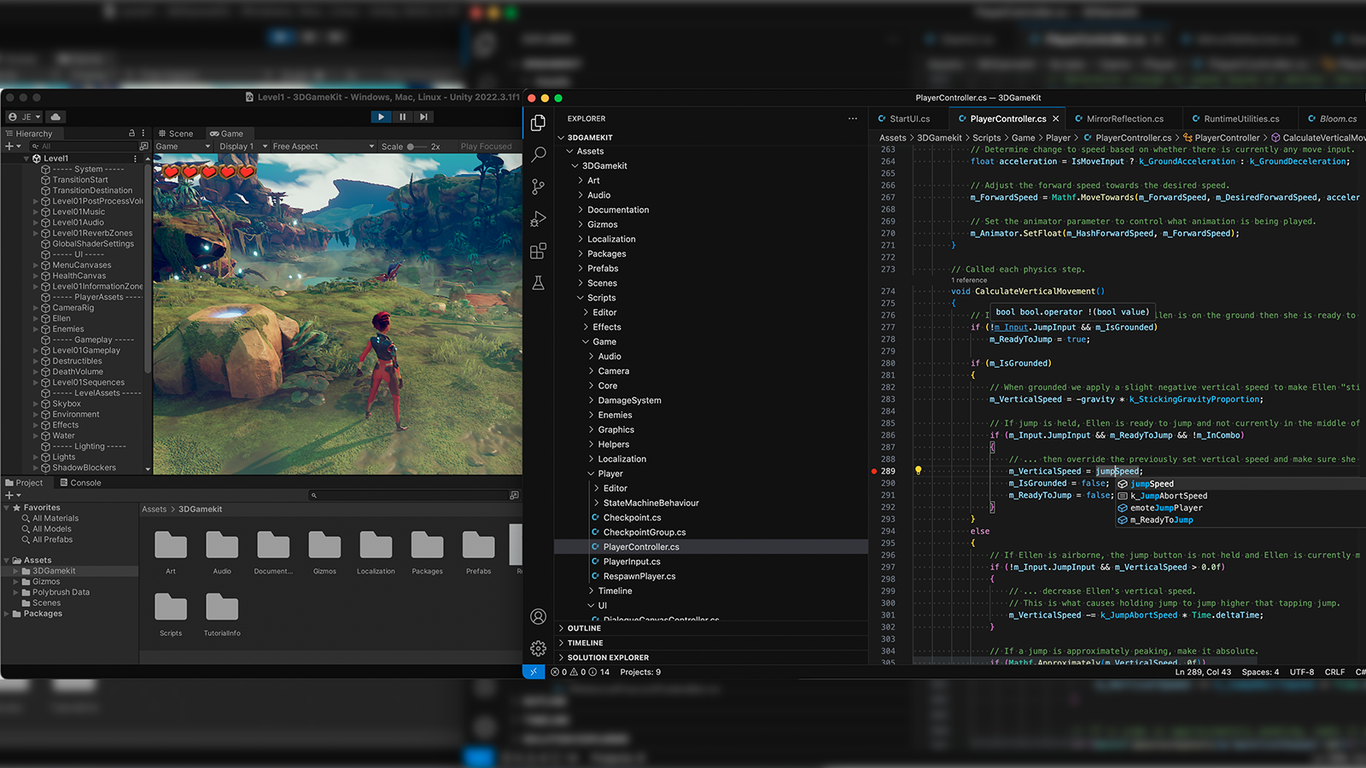1366x768 pixels.
Task: Toggle the breakpoint on line 289
Action: [874, 471]
